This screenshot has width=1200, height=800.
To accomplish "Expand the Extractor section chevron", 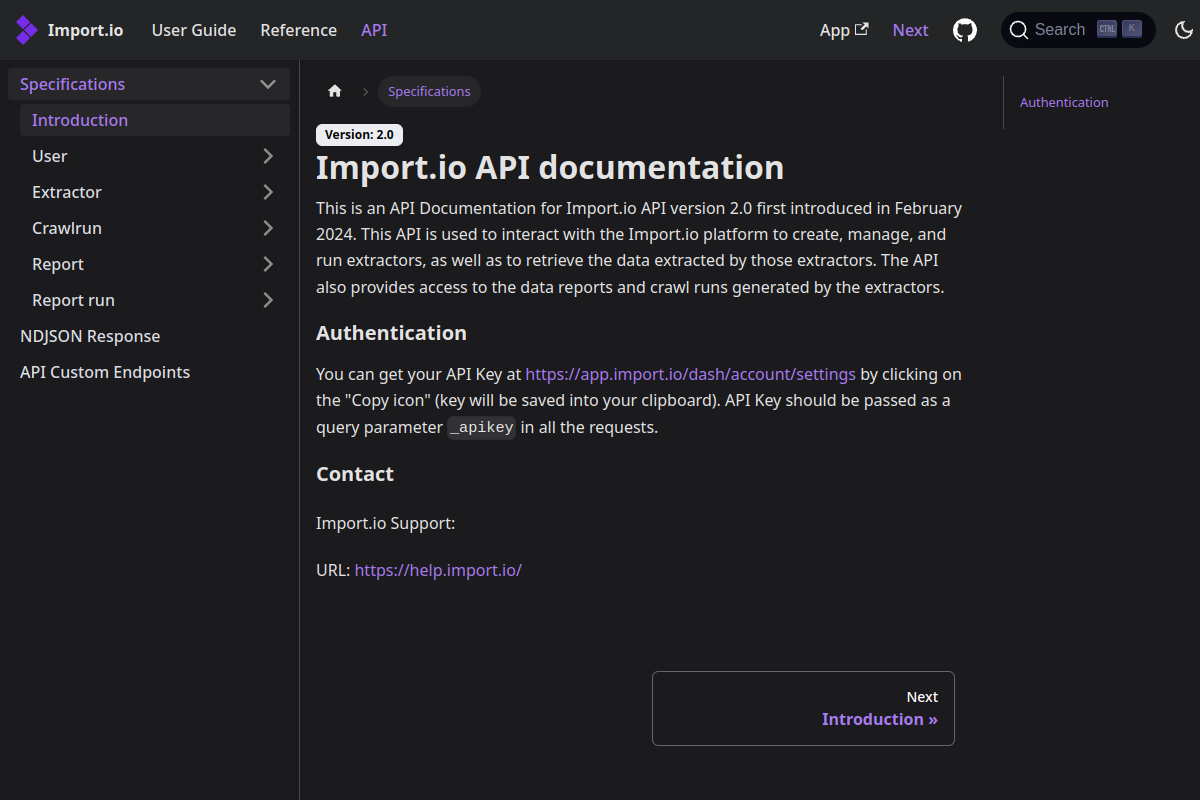I will (268, 192).
